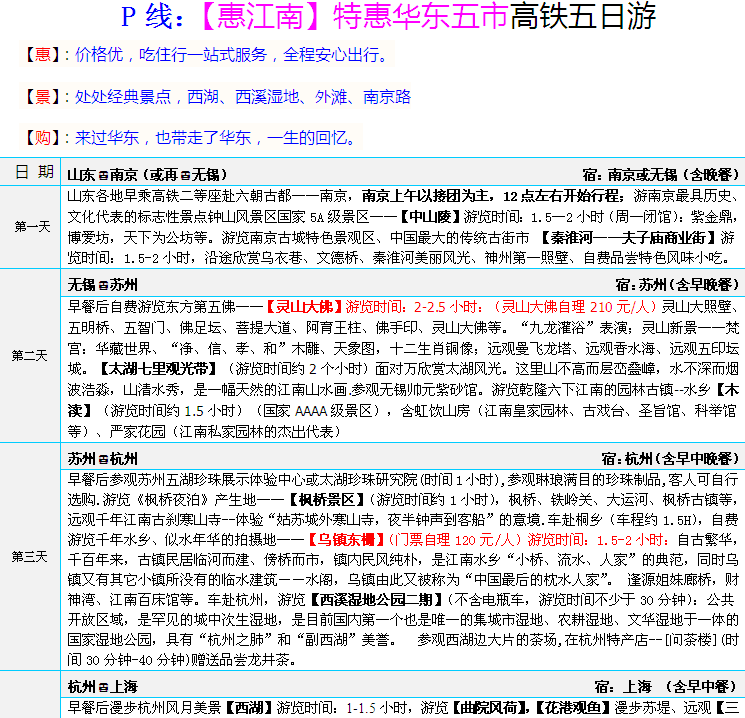Click the red 【购】 bullet label
Viewport: 745px width, 718px height.
tap(40, 138)
